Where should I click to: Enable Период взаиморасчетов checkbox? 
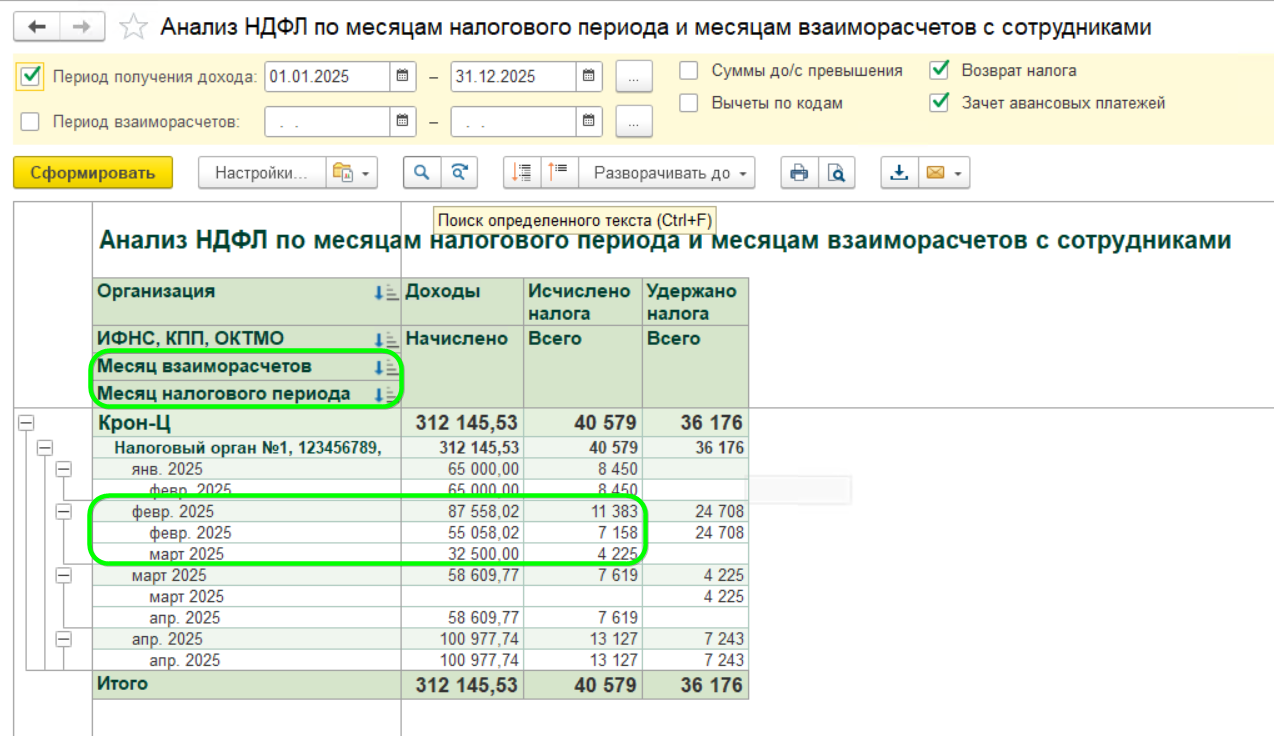pyautogui.click(x=31, y=122)
